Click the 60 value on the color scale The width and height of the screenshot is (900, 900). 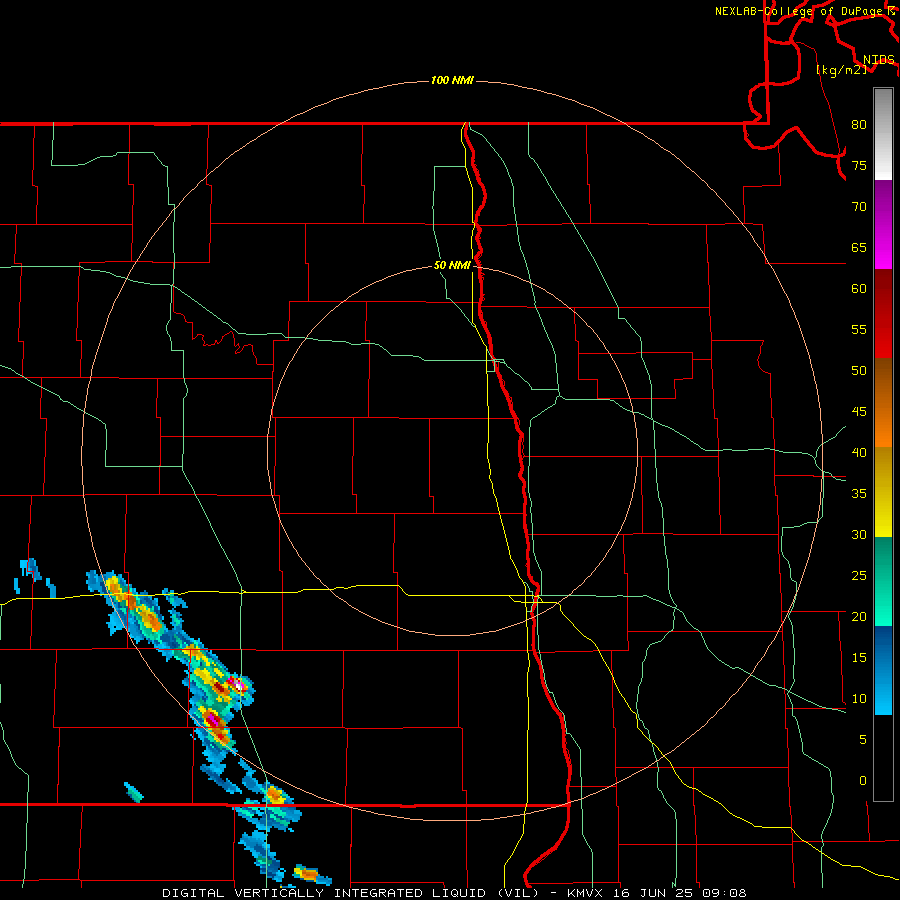[859, 289]
